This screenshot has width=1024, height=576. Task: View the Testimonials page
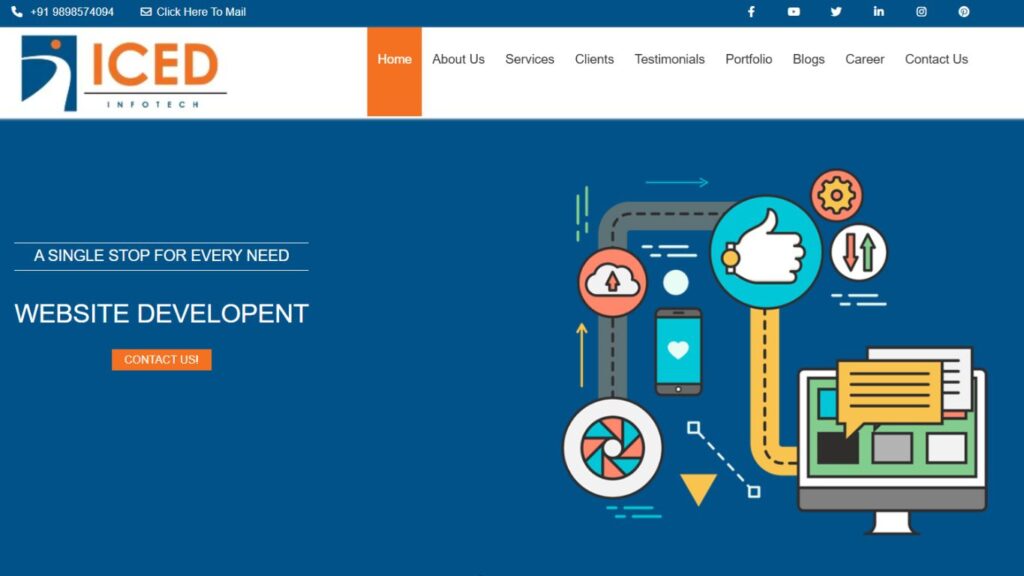coord(669,60)
